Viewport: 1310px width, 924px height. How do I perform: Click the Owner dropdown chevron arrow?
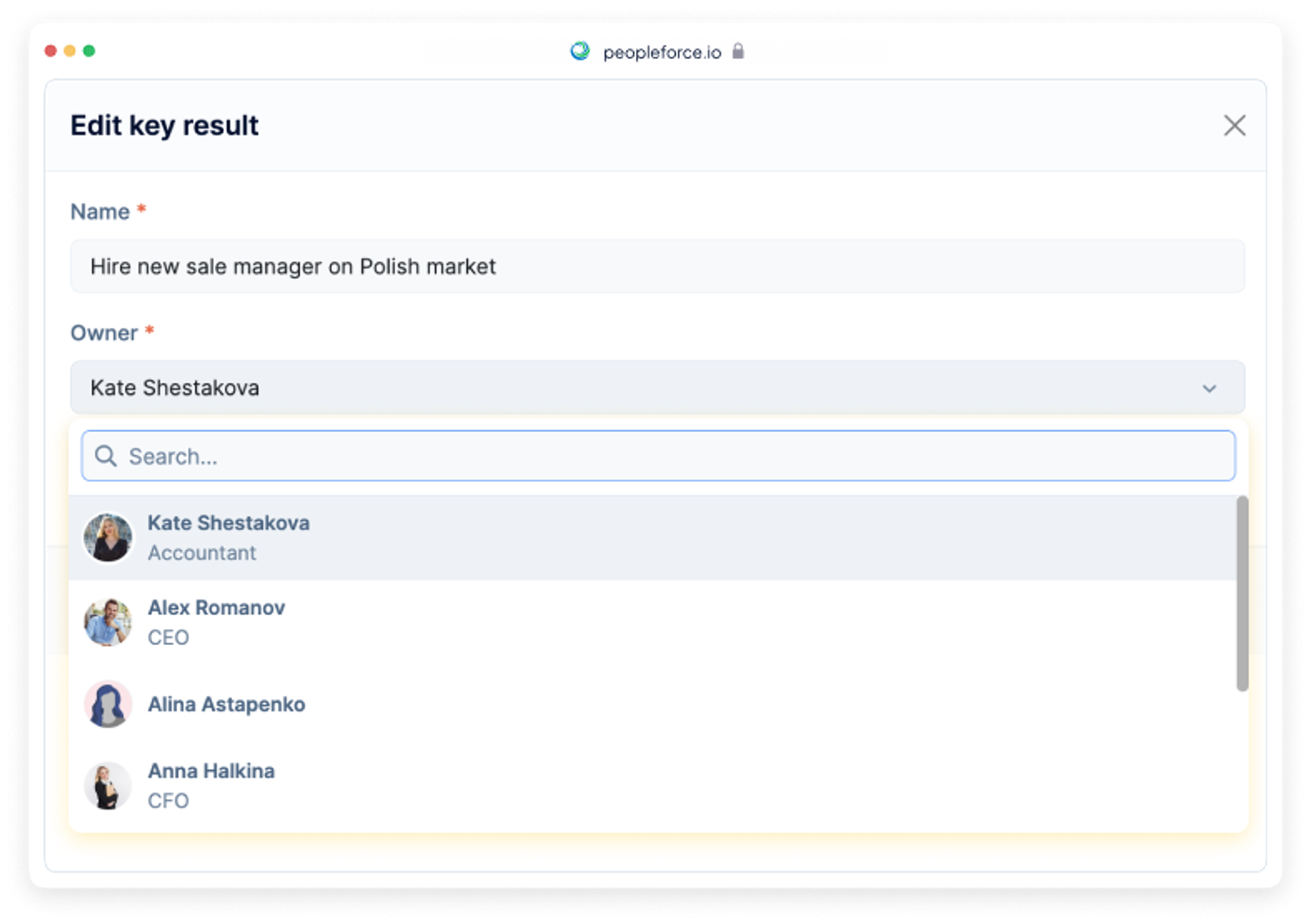pyautogui.click(x=1209, y=388)
